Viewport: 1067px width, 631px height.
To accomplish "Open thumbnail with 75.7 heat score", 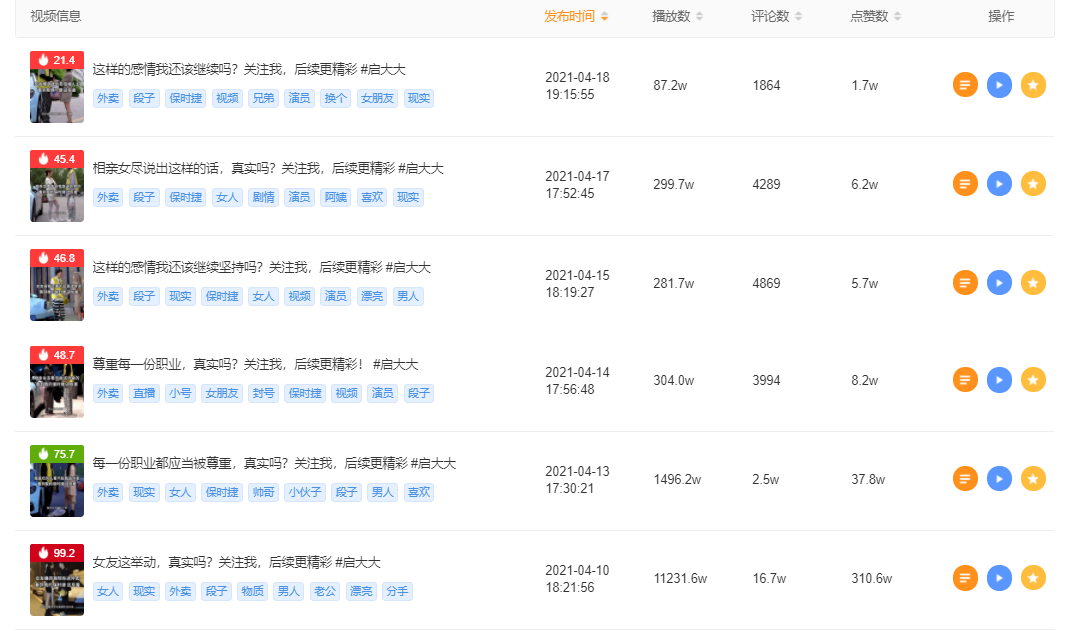I will (57, 481).
